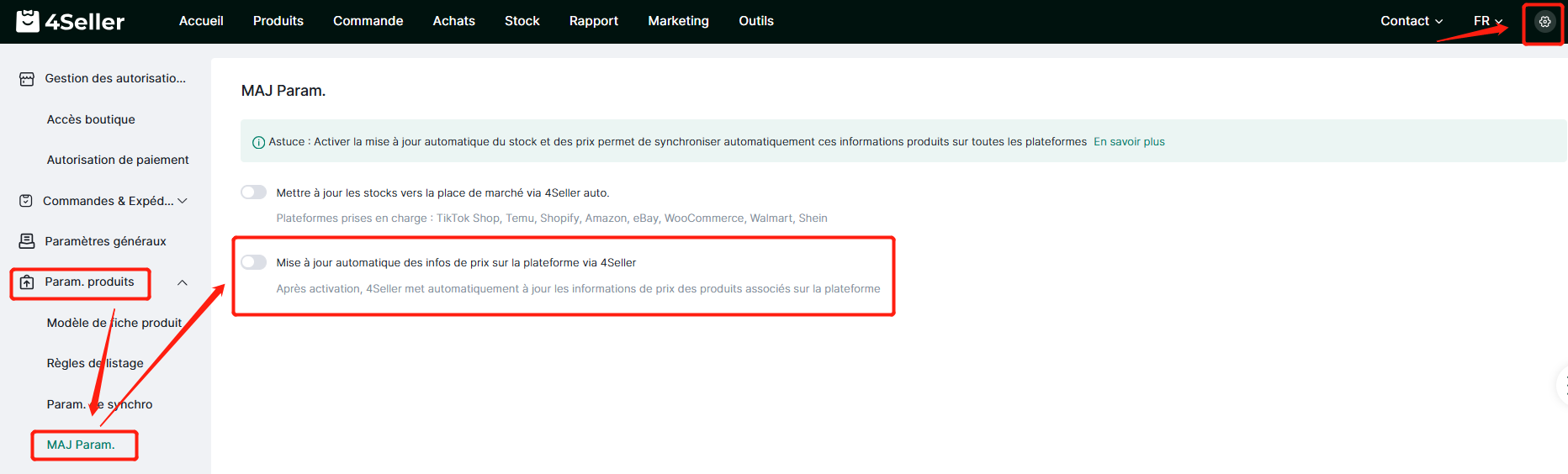This screenshot has width=1568, height=474.
Task: Collapse the Param. produits section chevron
Action: pos(183,282)
